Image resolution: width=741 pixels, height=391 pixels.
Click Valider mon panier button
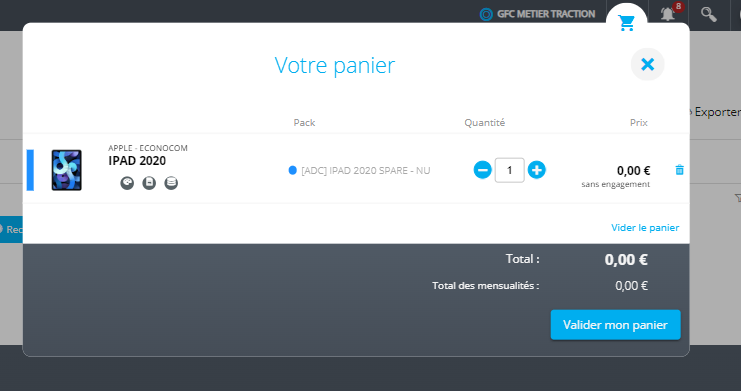pos(615,325)
